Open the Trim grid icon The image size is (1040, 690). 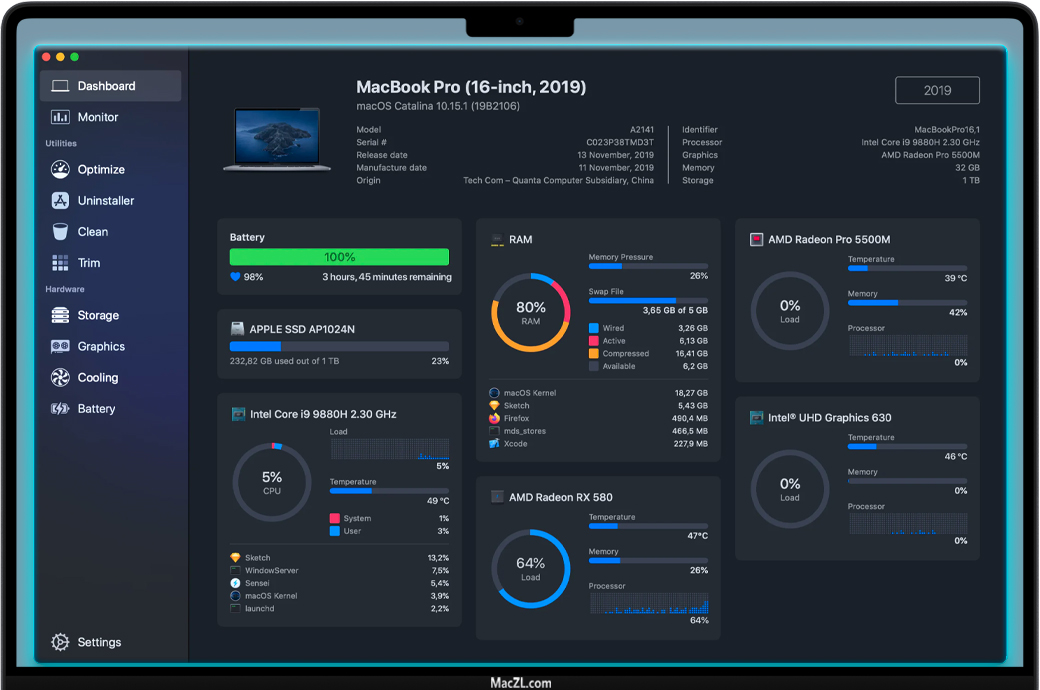coord(60,263)
